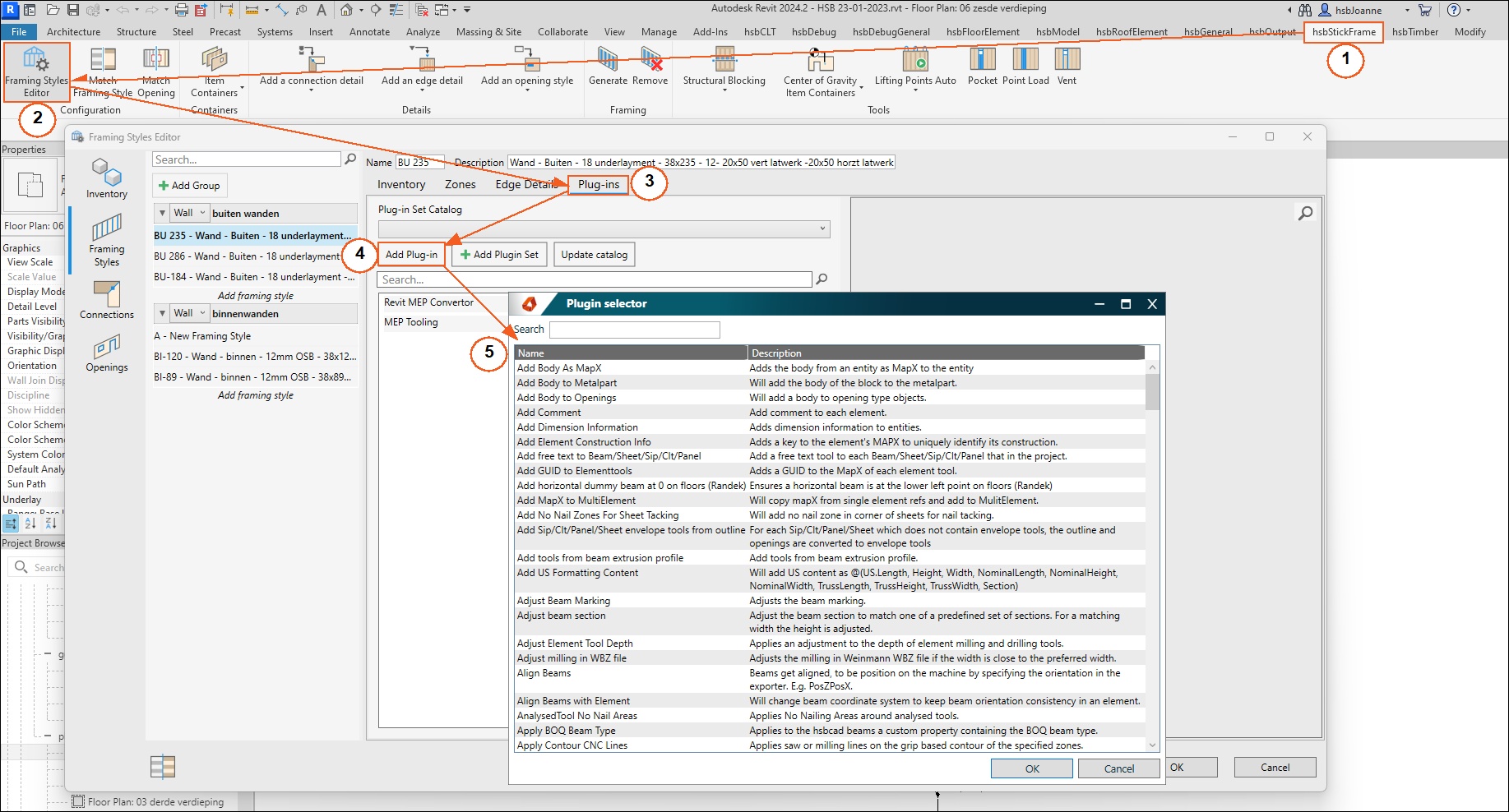Open the hsbStickFrame ribbon tab
This screenshot has width=1509, height=812.
click(x=1344, y=32)
